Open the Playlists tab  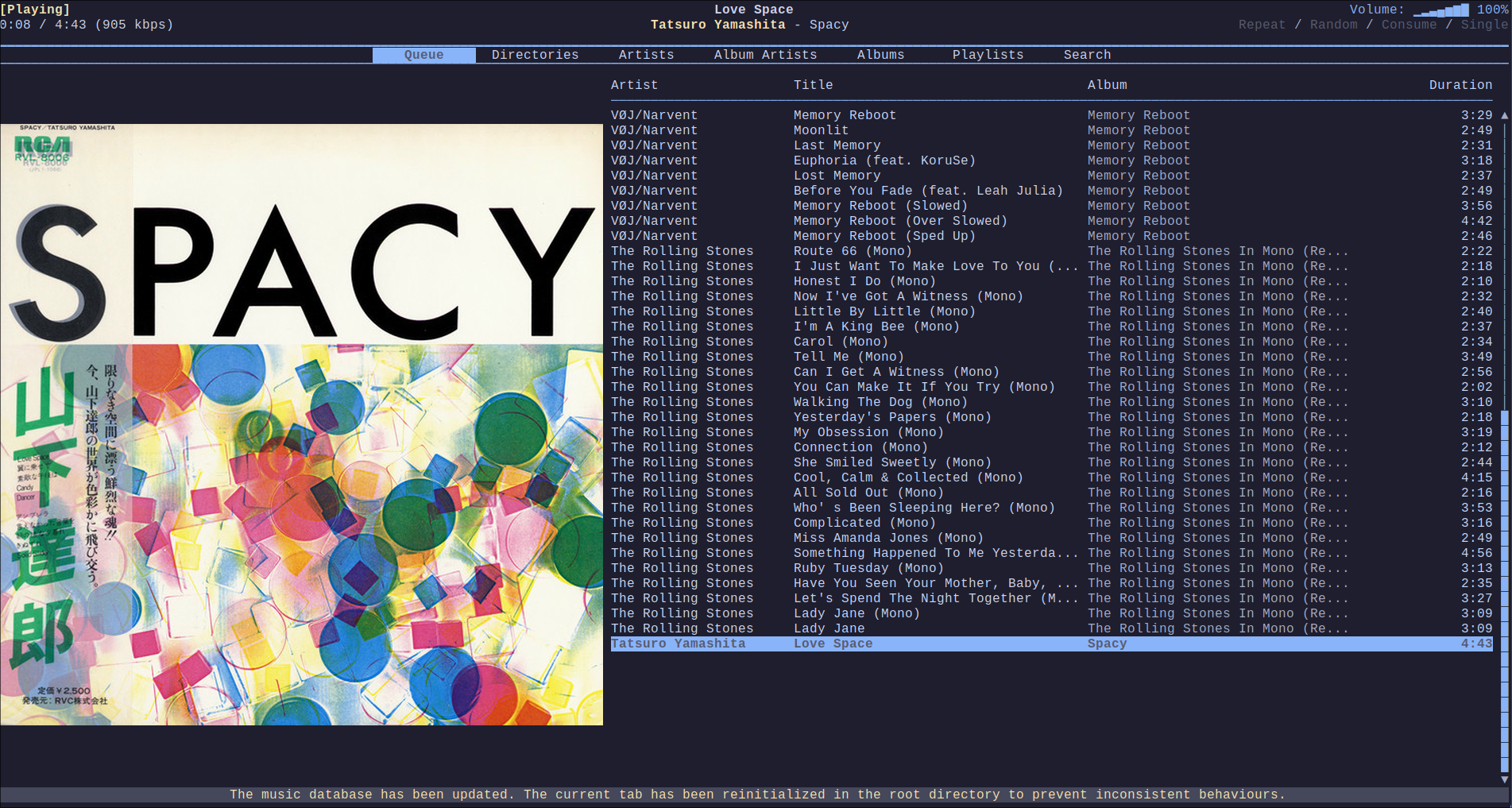click(x=988, y=55)
